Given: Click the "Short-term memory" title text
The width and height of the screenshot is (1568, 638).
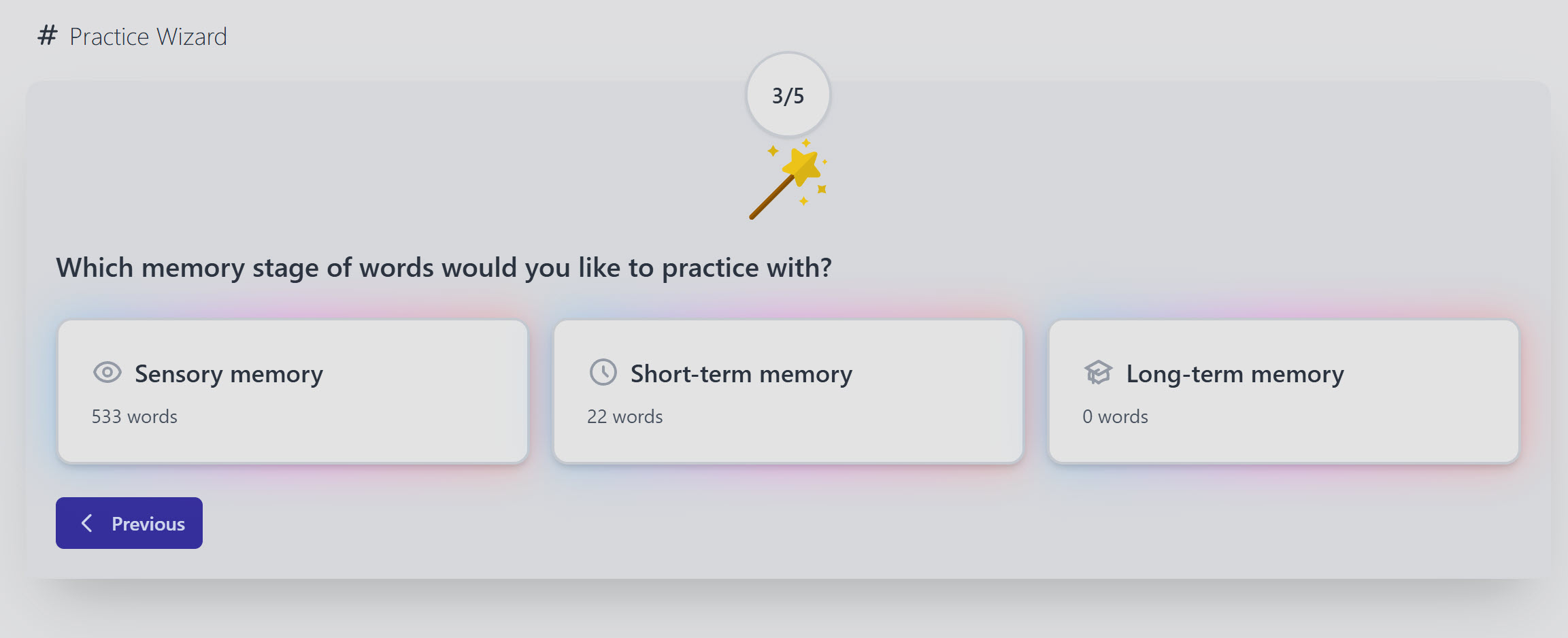Looking at the screenshot, I should coord(741,374).
